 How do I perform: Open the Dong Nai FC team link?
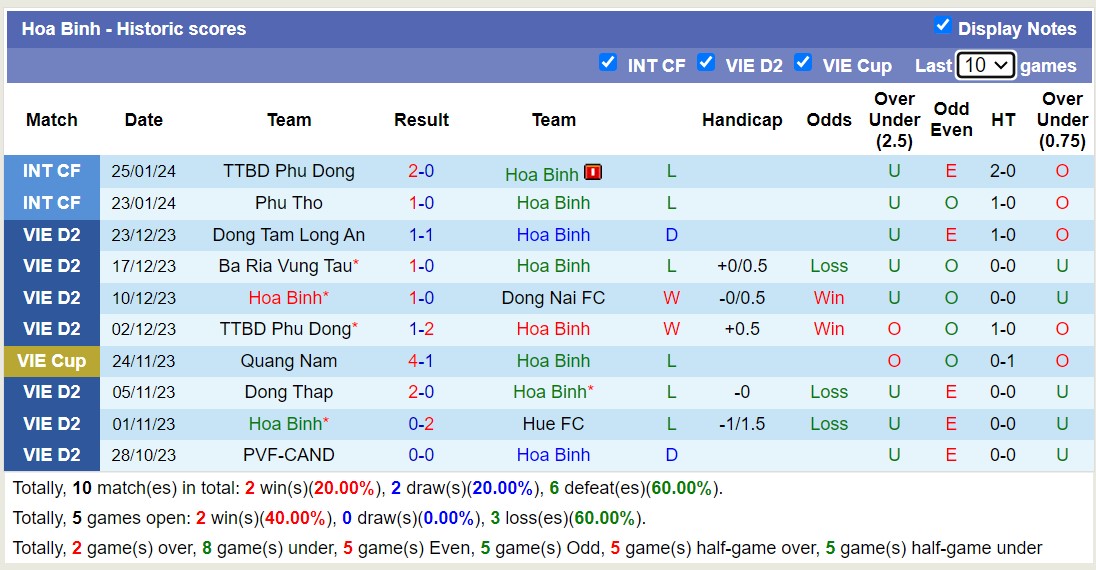point(553,298)
